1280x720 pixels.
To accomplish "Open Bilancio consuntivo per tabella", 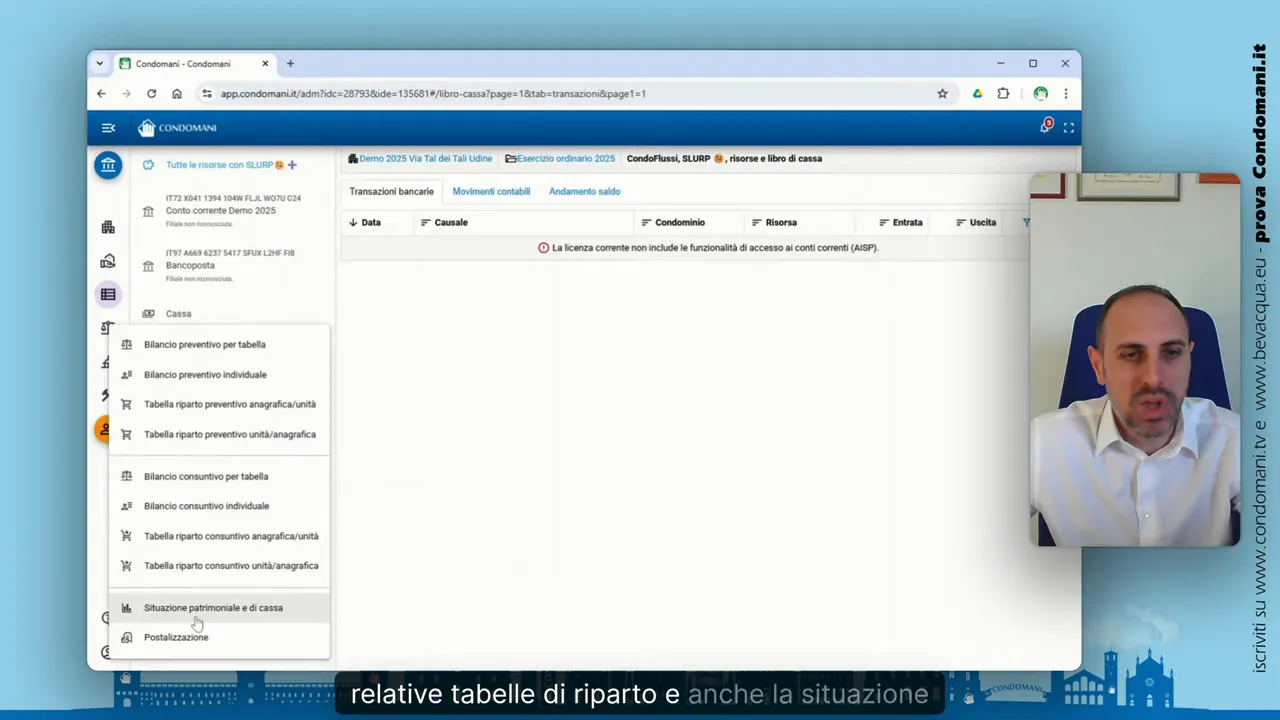I will tap(206, 476).
